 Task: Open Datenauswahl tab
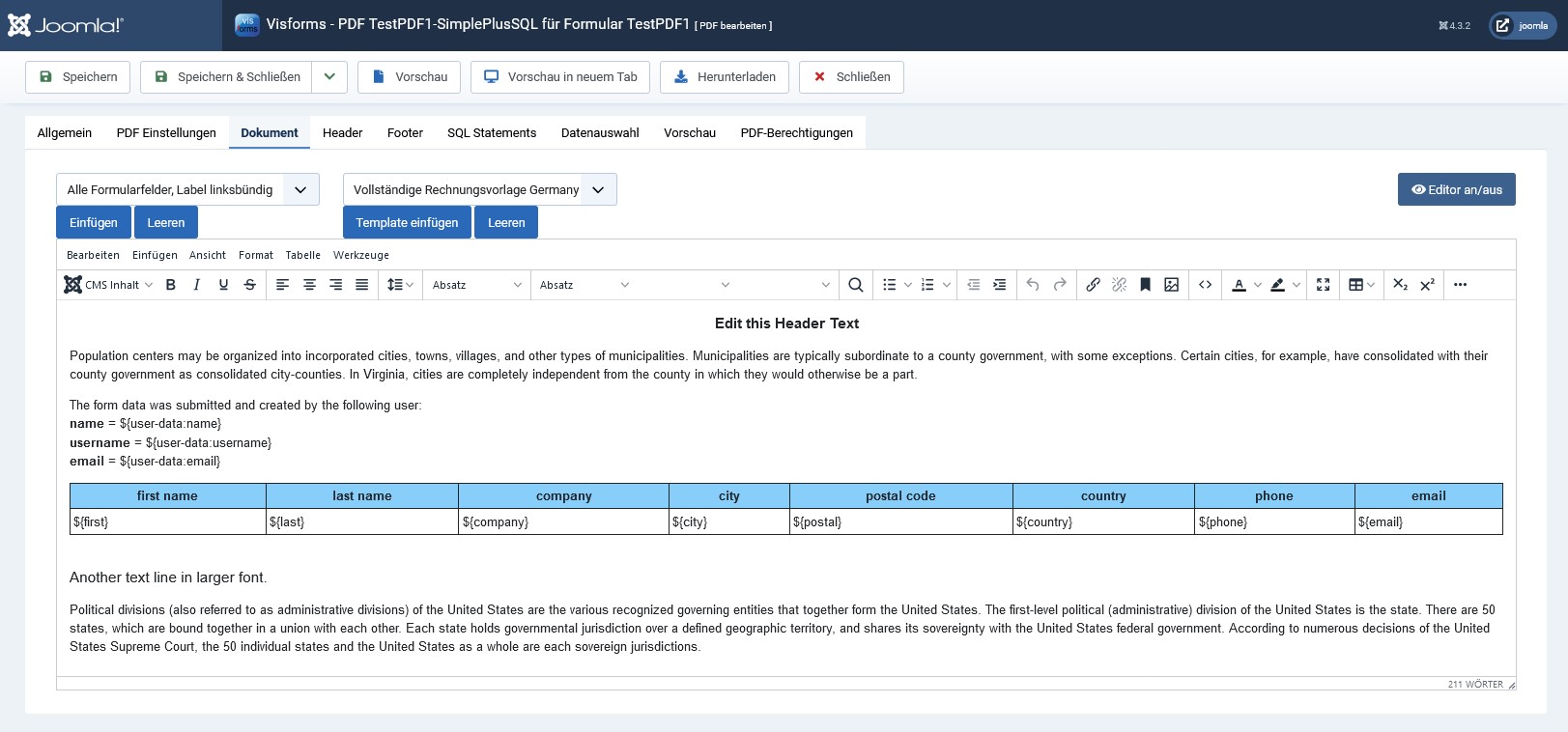pos(600,133)
